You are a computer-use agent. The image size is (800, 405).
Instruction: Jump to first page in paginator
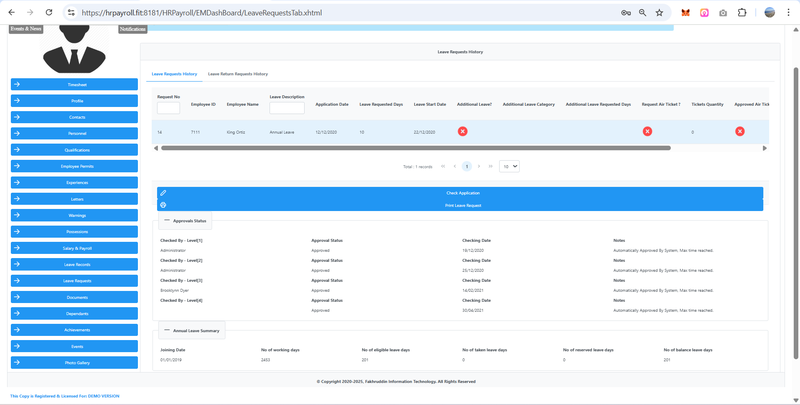[442, 166]
